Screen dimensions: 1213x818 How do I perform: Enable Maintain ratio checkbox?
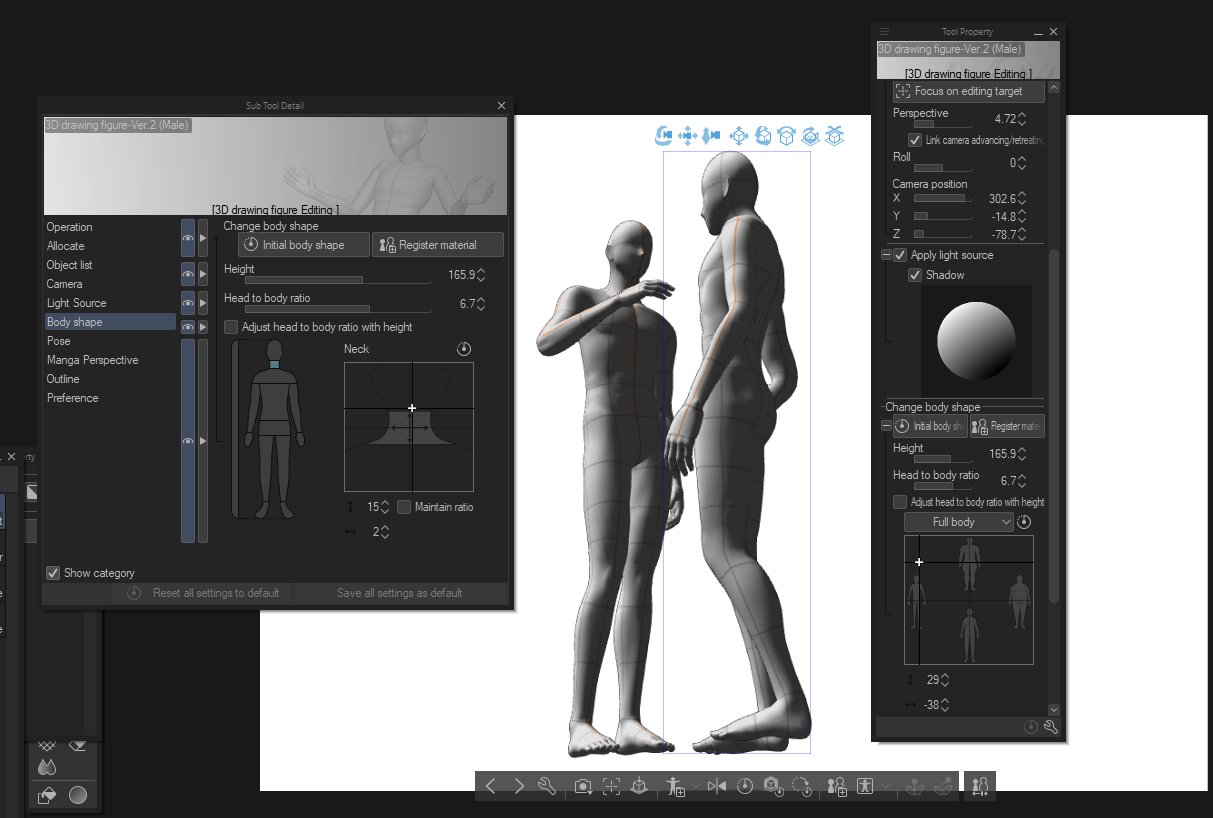pyautogui.click(x=404, y=507)
